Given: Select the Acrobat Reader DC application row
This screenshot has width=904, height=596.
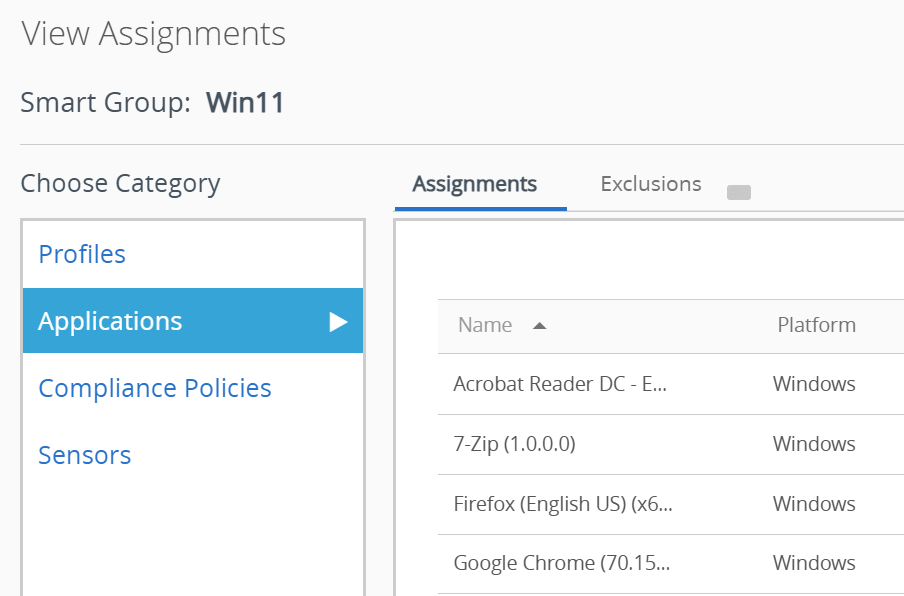Looking at the screenshot, I should coord(559,384).
